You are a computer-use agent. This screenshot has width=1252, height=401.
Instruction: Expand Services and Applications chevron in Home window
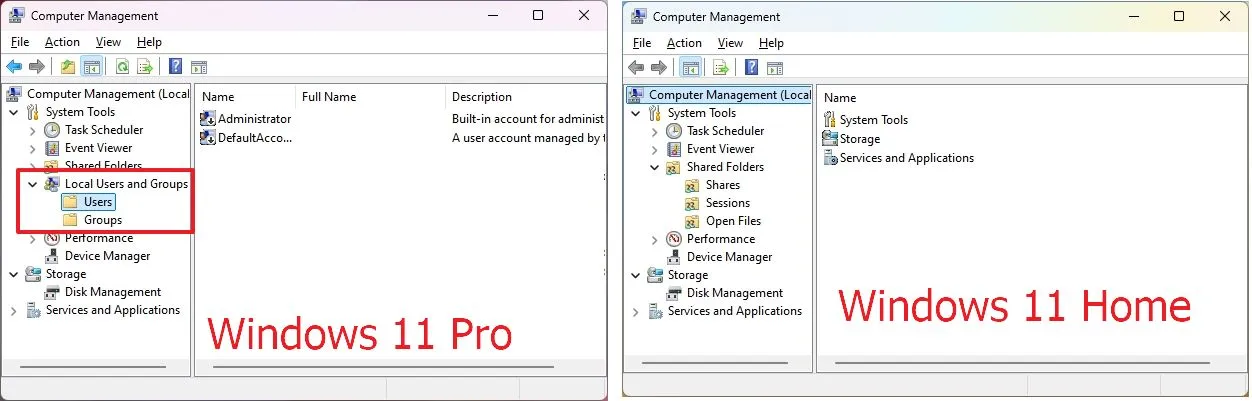click(x=635, y=311)
